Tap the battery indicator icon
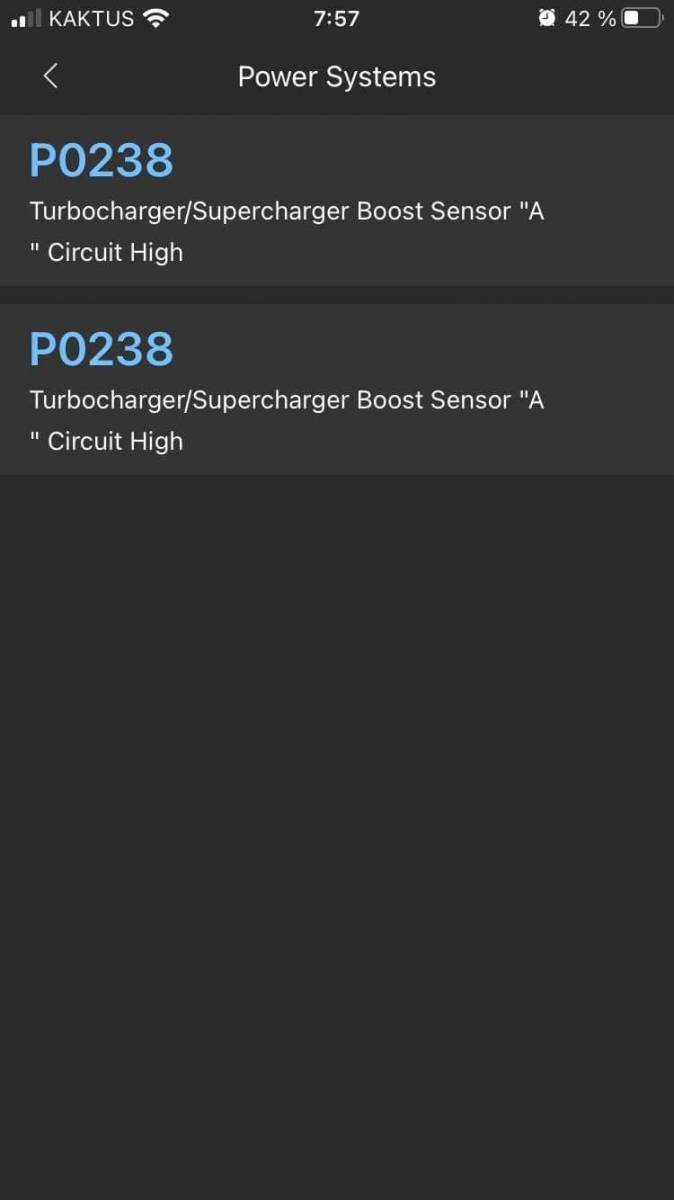674x1200 pixels. [x=641, y=18]
